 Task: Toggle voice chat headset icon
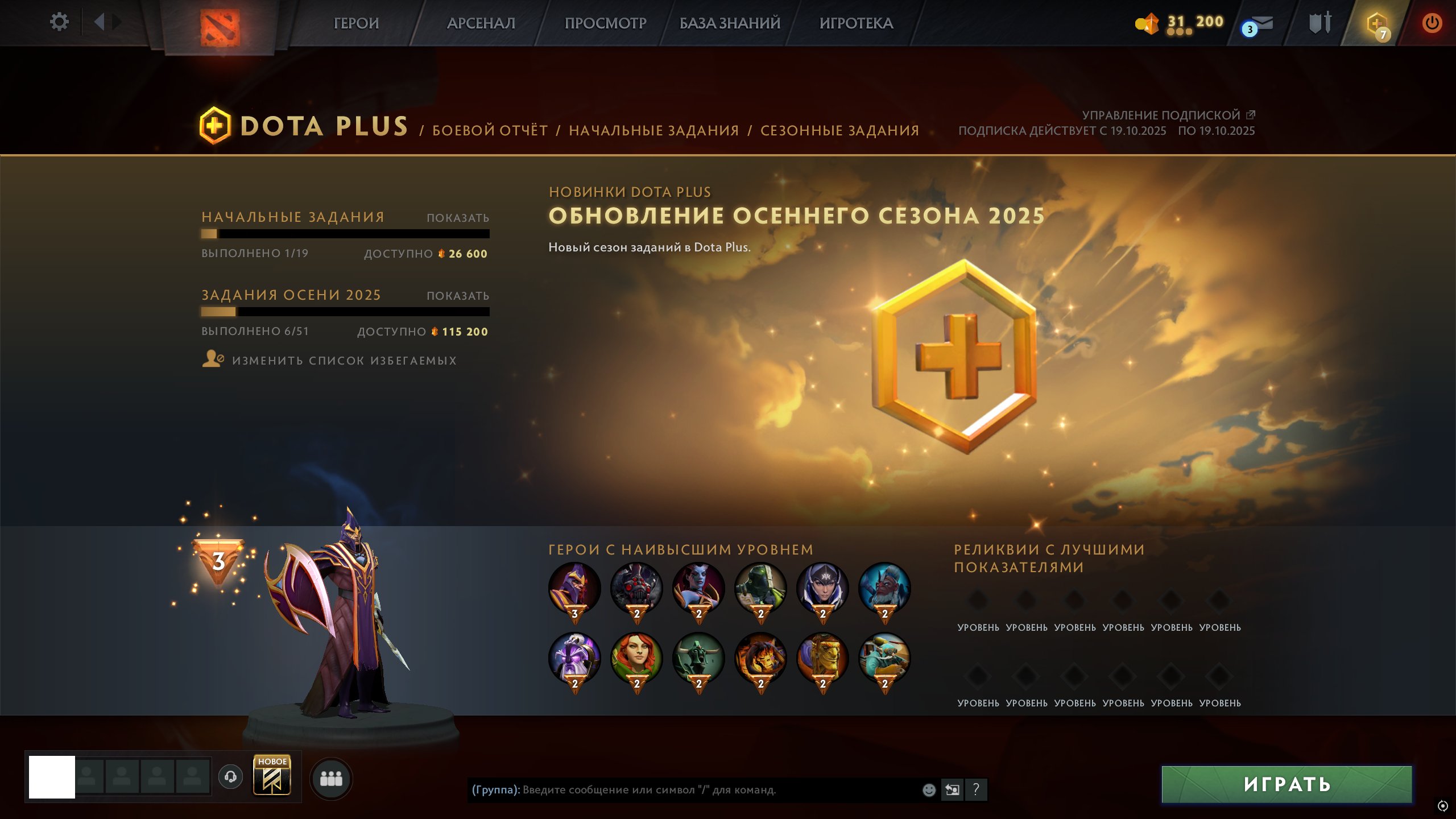(x=230, y=776)
